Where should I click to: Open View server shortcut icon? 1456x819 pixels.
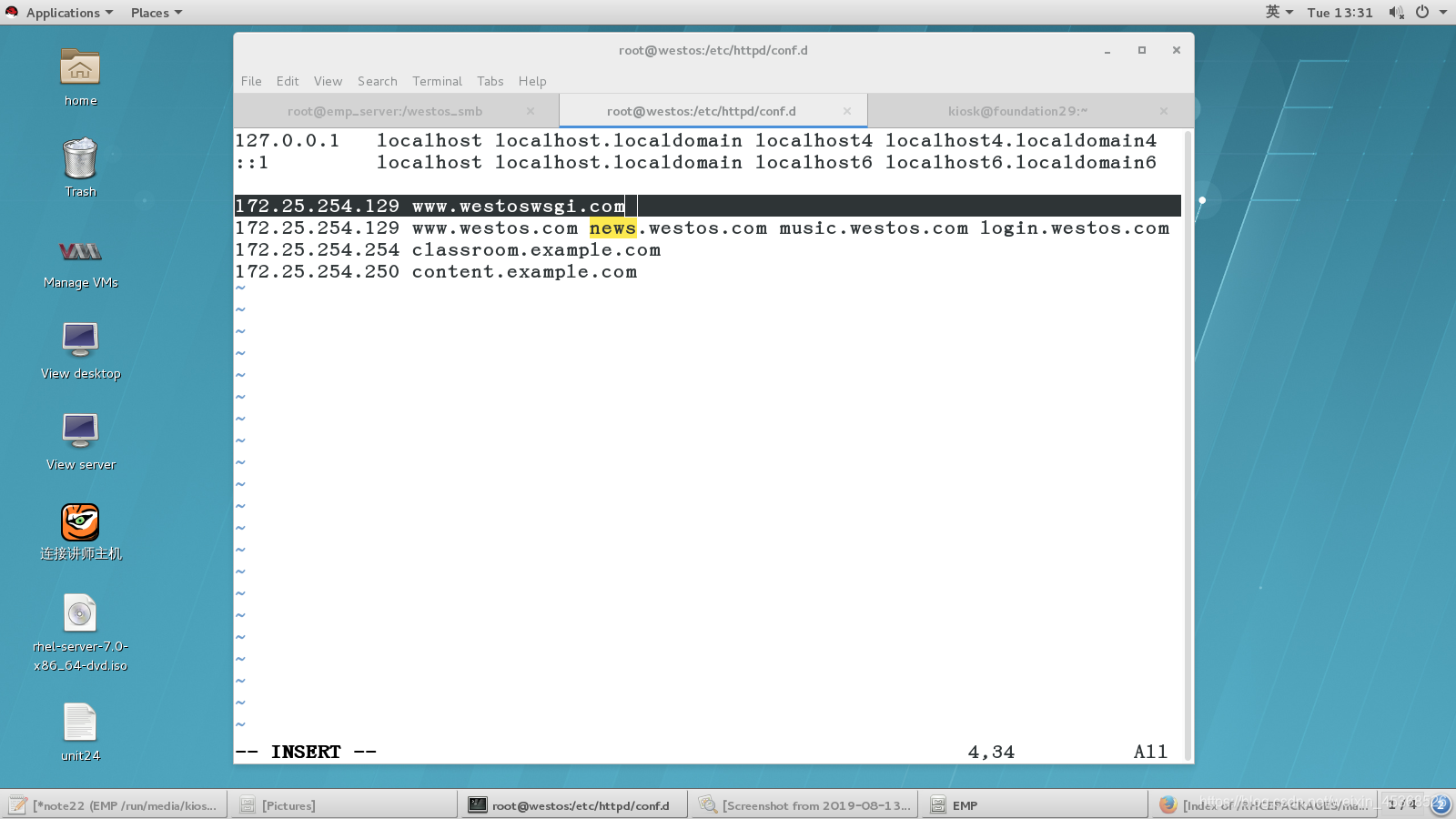[x=80, y=431]
